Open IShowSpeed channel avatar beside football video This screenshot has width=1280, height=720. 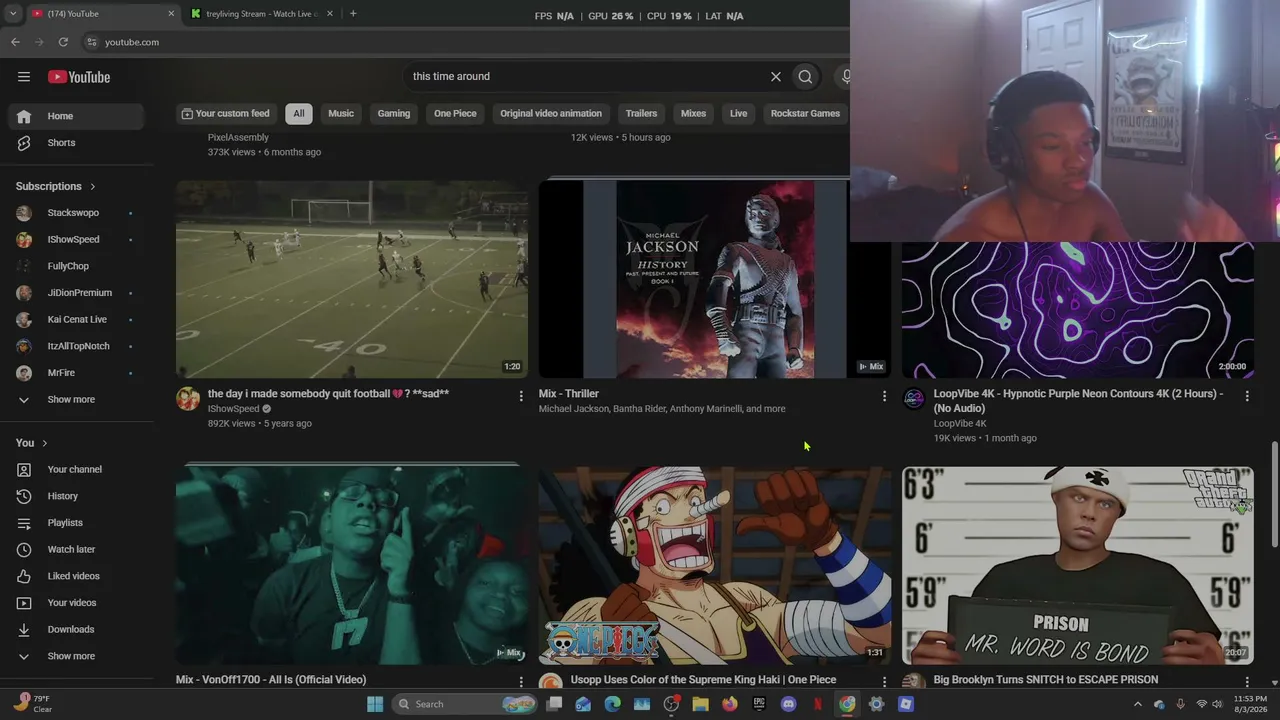188,399
